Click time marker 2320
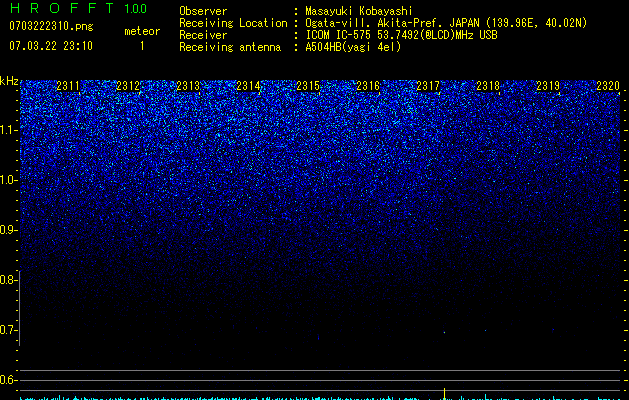The height and width of the screenshot is (400, 629). pyautogui.click(x=608, y=86)
